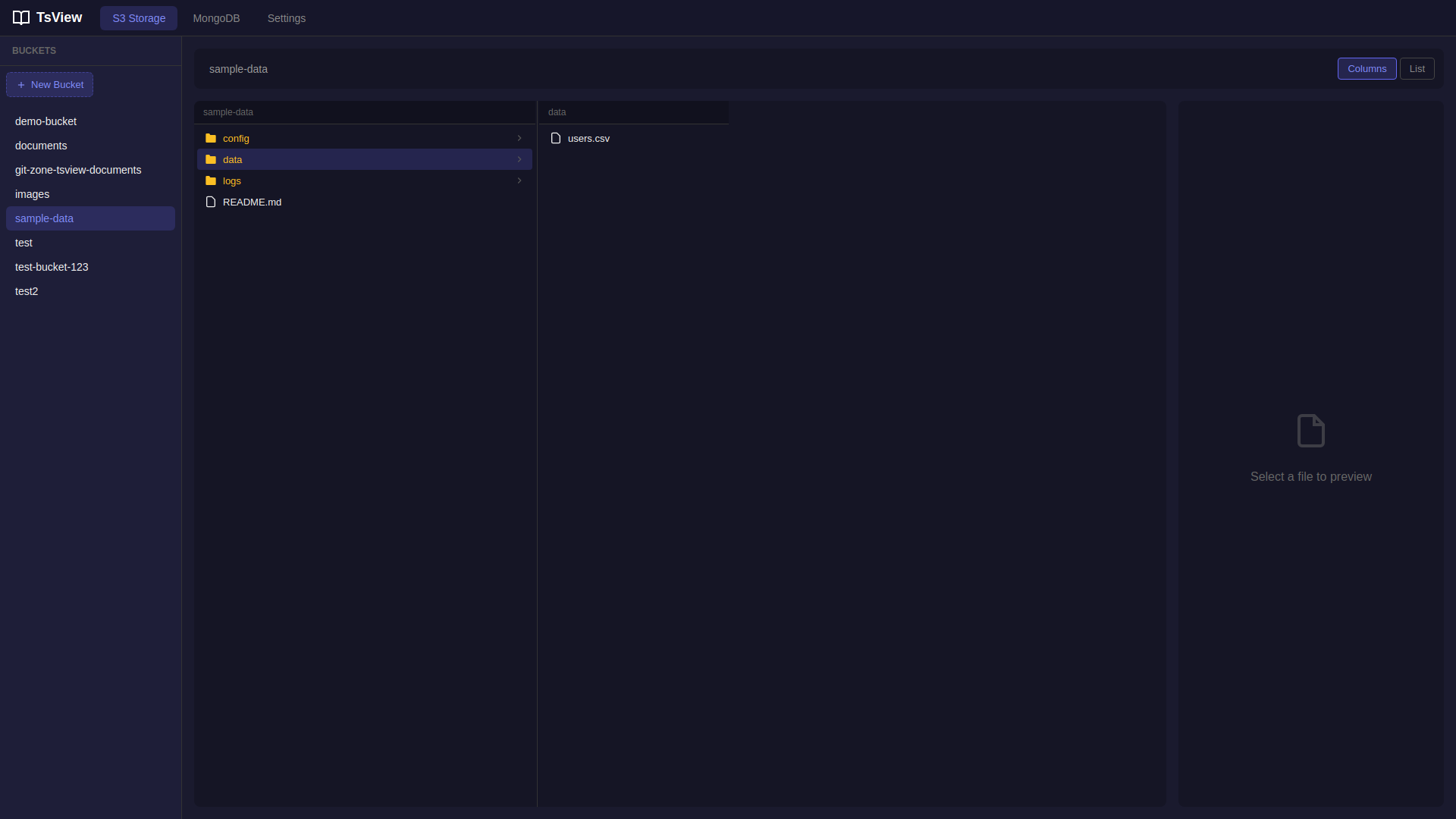Click the TsView book logo icon
Viewport: 1456px width, 819px height.
point(21,17)
